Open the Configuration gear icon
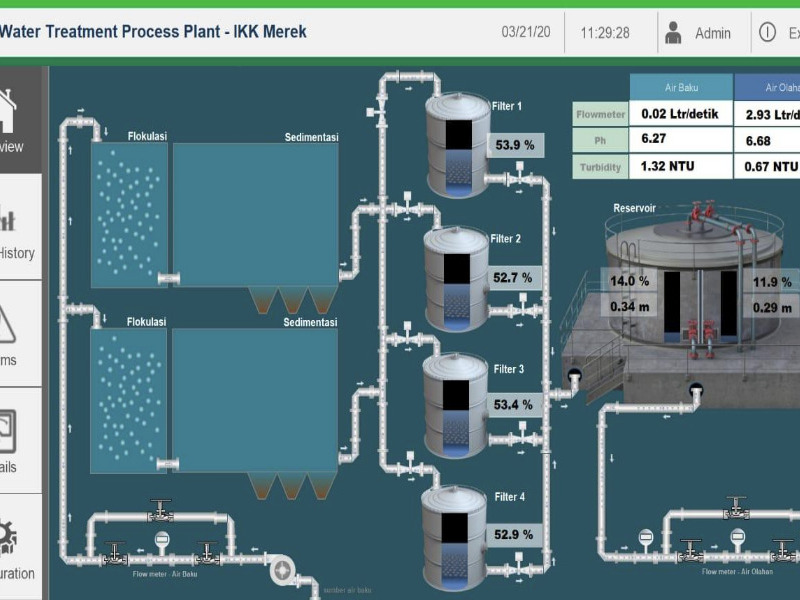The image size is (800, 600). tap(8, 537)
